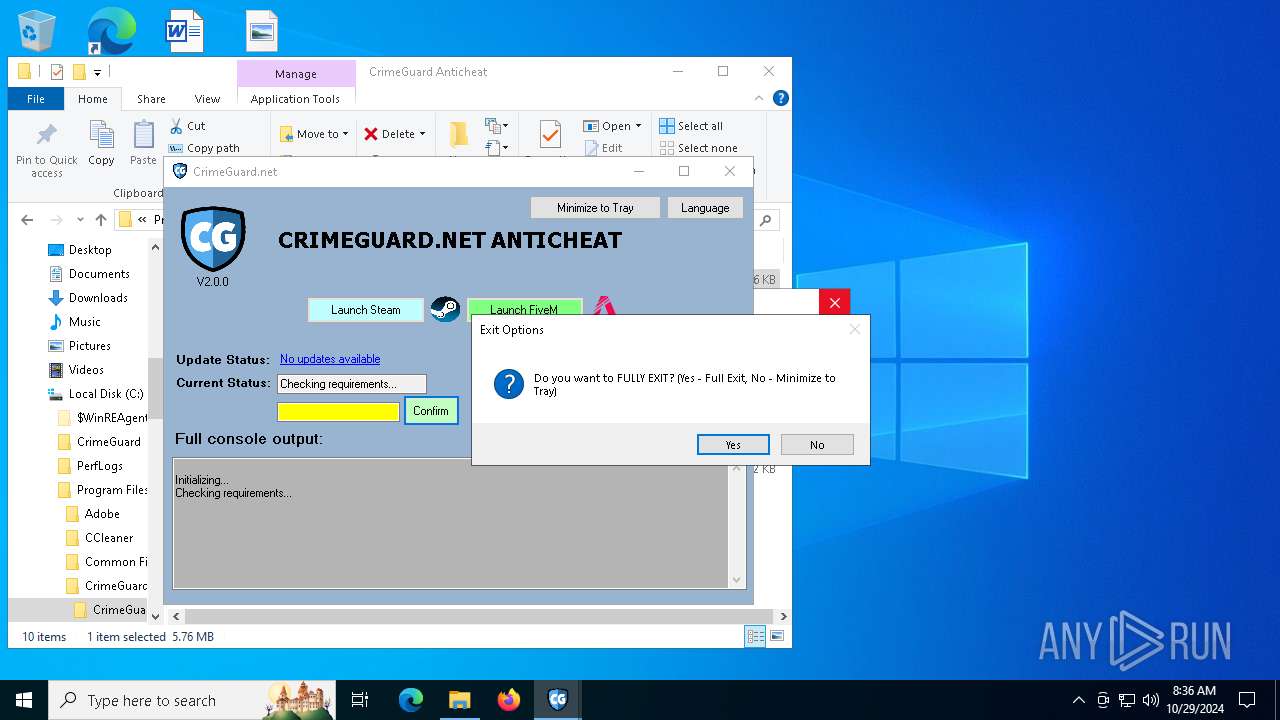The image size is (1280, 720).
Task: Click Manage contextual tab
Action: [296, 74]
